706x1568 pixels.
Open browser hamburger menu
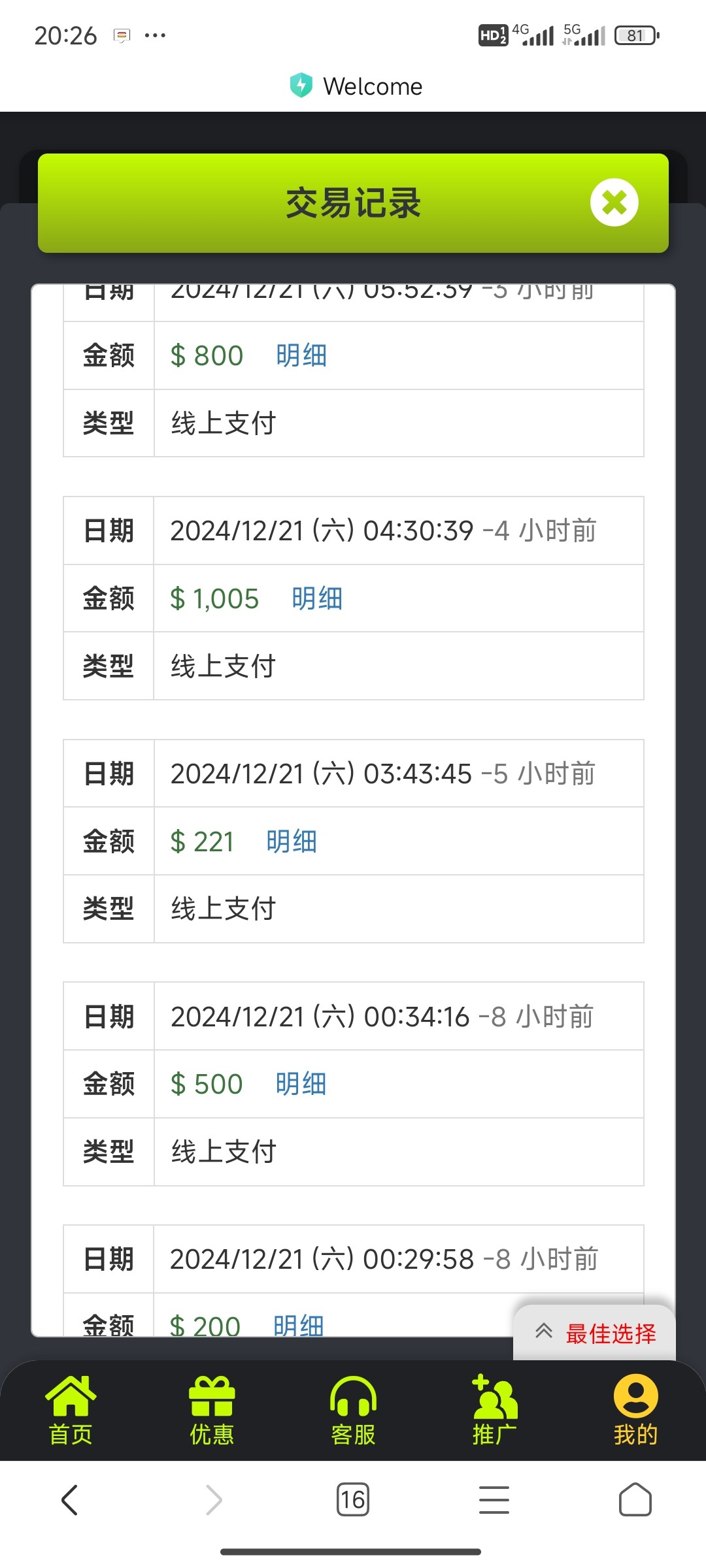tap(494, 1499)
